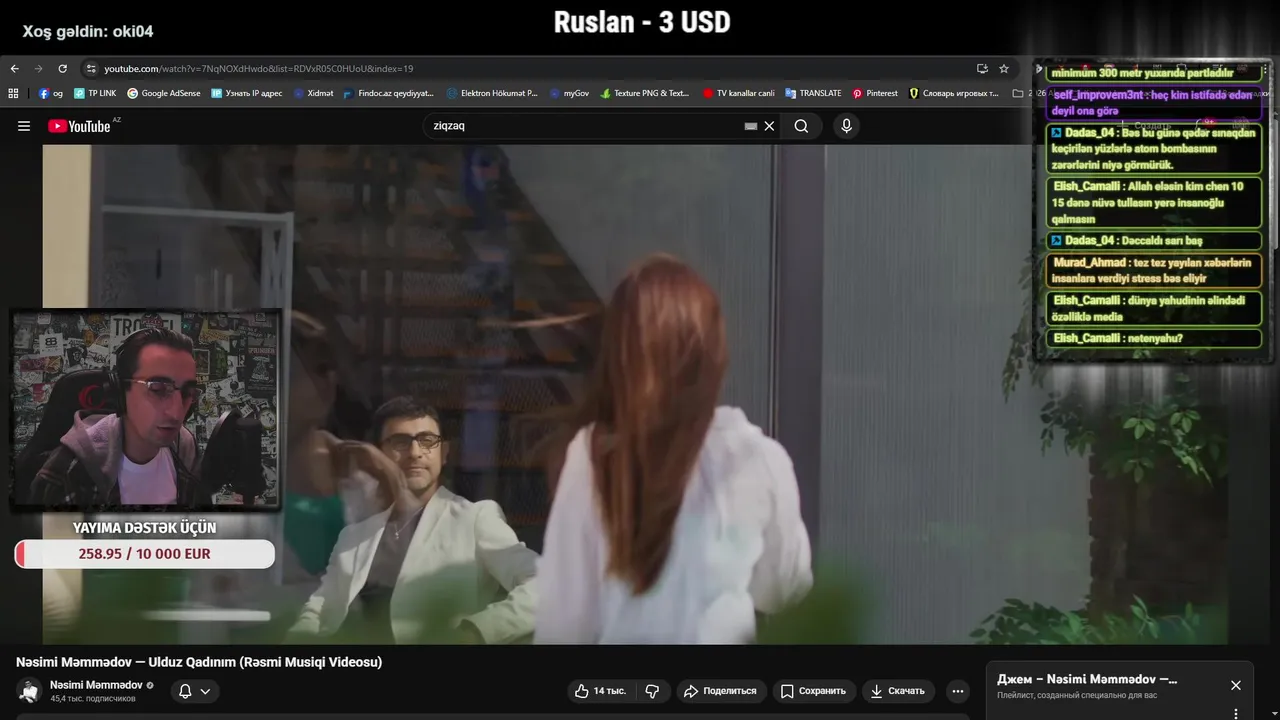Open playlist panel three-dot options
Image resolution: width=1280 pixels, height=720 pixels.
coord(1236,714)
